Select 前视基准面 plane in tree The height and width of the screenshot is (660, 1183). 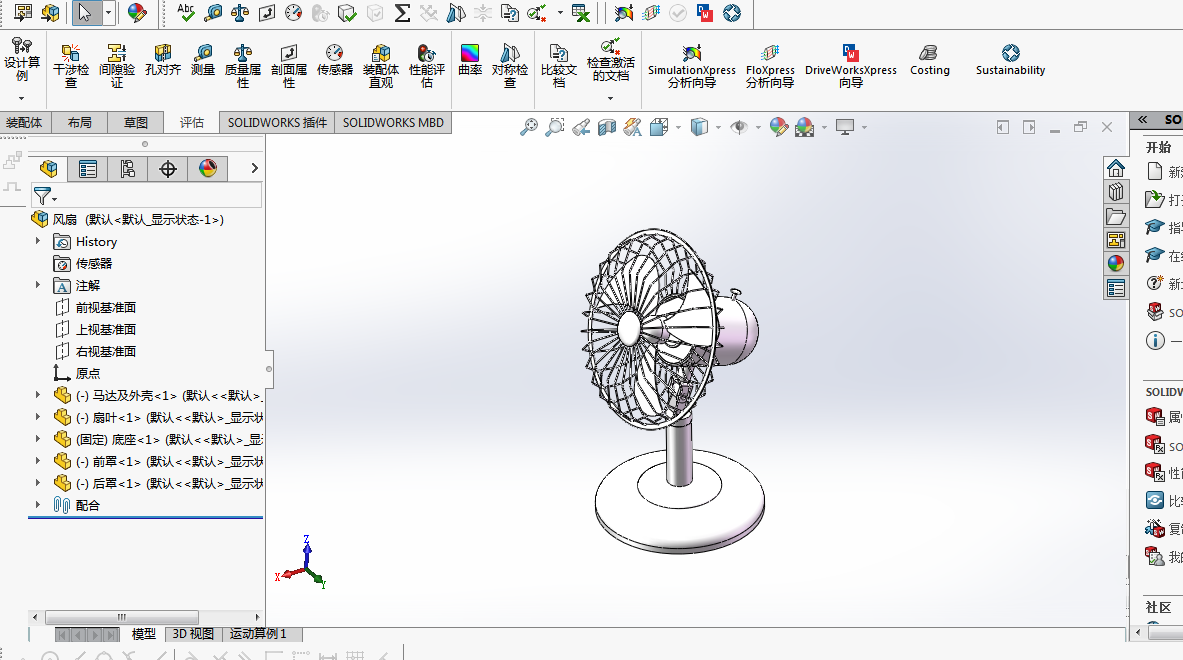[105, 307]
